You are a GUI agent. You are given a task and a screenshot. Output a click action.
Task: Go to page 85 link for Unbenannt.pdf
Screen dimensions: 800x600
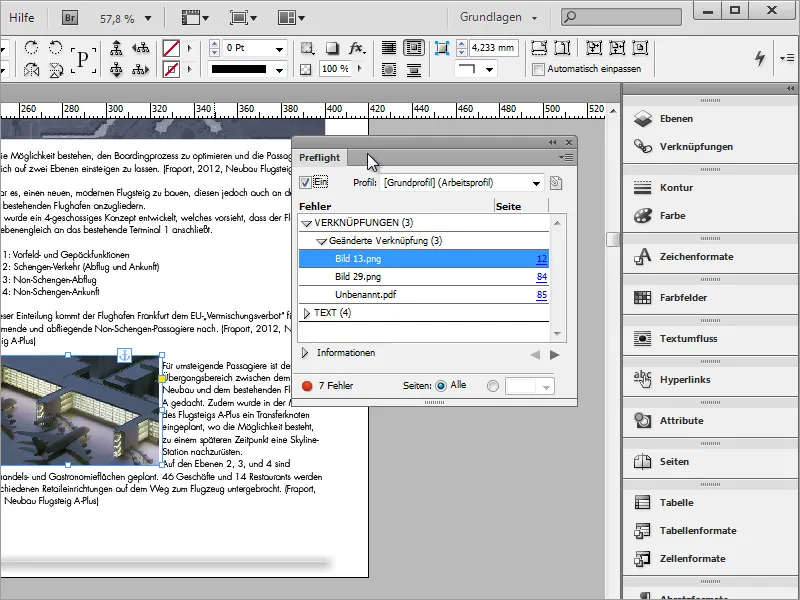point(542,295)
